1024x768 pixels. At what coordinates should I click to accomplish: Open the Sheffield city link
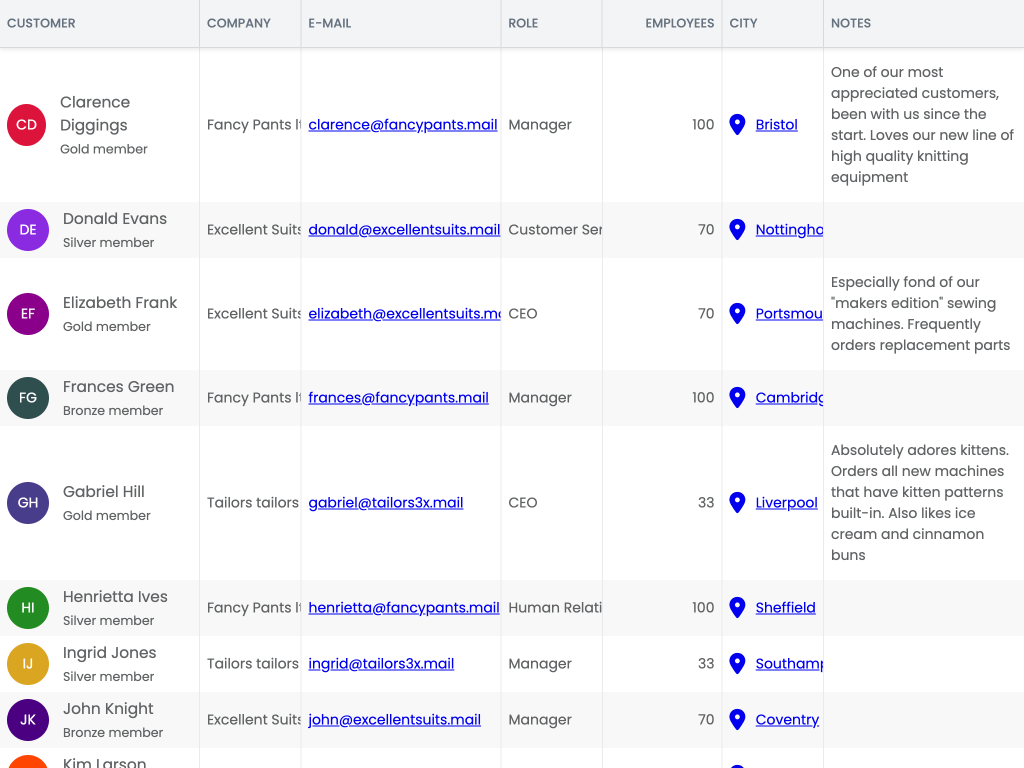[x=785, y=608]
